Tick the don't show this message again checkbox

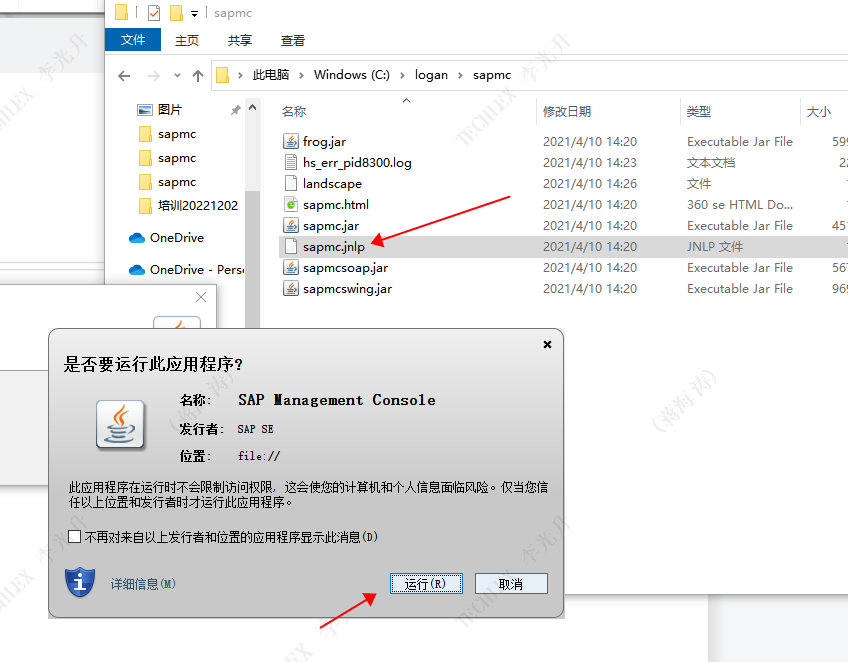coord(75,537)
